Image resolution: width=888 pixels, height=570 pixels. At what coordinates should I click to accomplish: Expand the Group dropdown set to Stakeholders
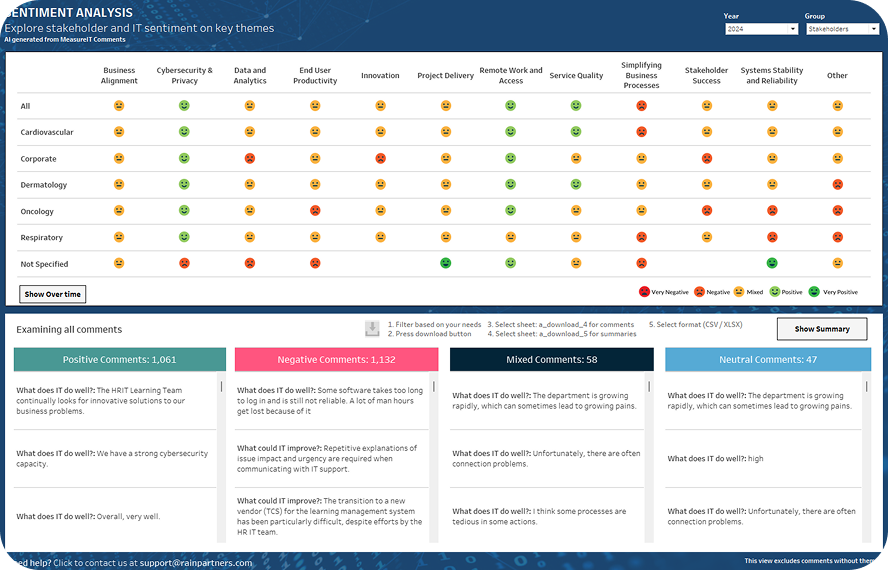842,29
